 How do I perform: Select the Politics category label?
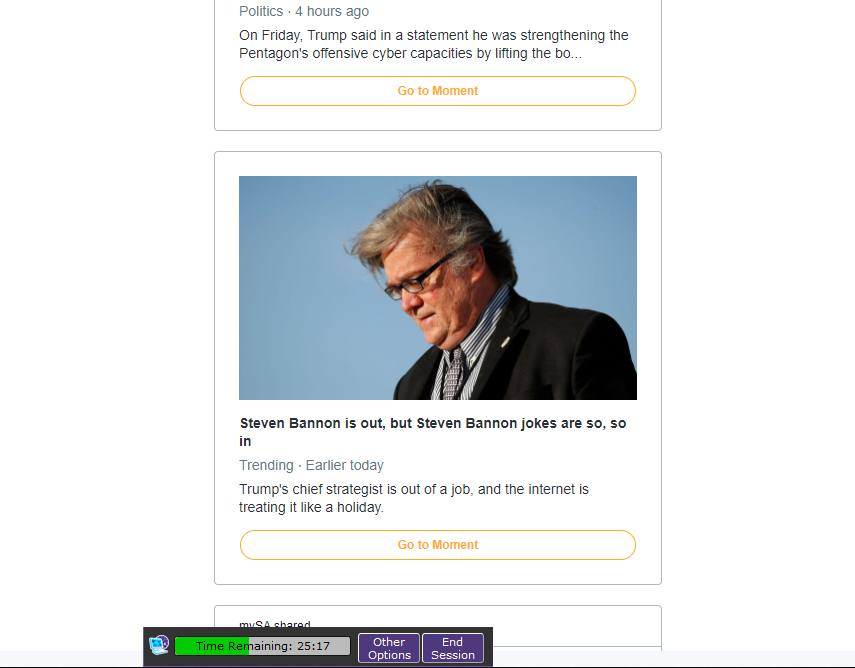(x=261, y=11)
